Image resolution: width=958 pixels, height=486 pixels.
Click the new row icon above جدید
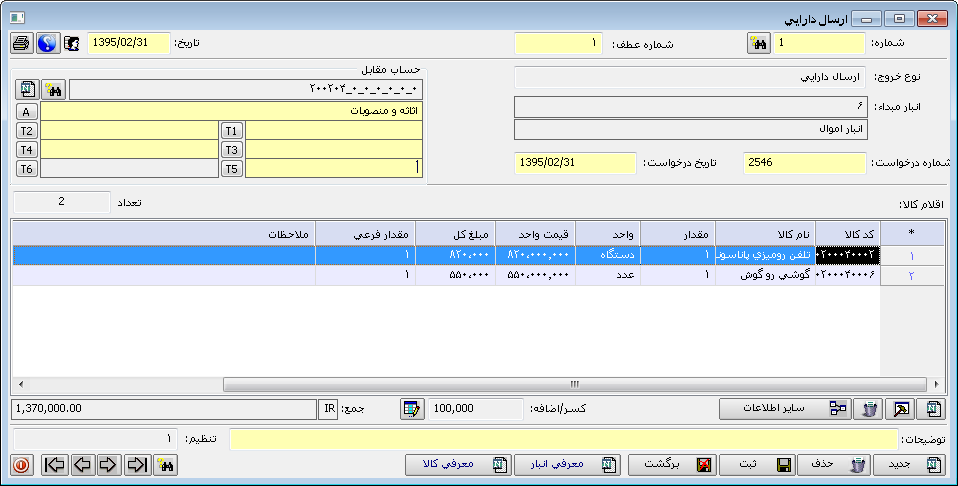[933, 409]
